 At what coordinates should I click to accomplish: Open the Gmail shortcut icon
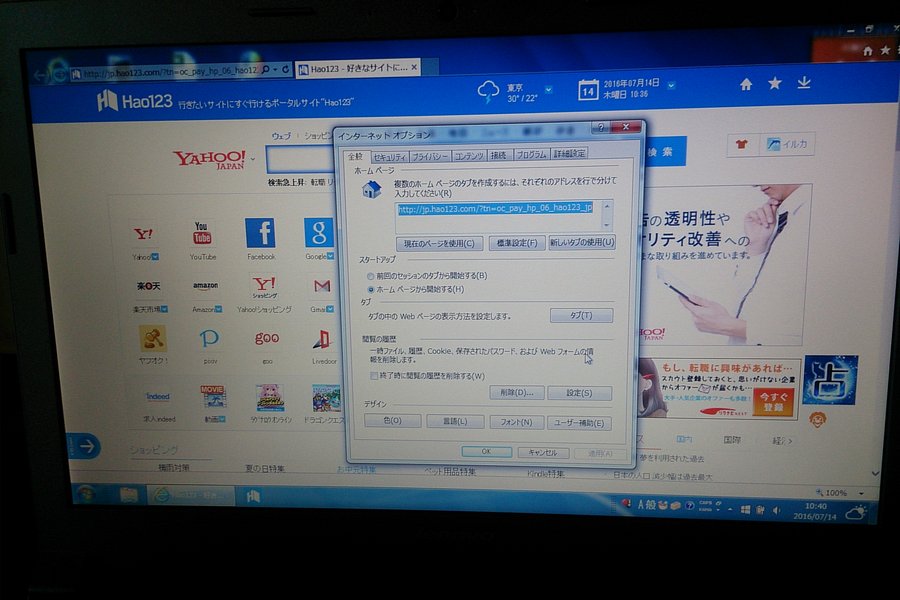(322, 285)
